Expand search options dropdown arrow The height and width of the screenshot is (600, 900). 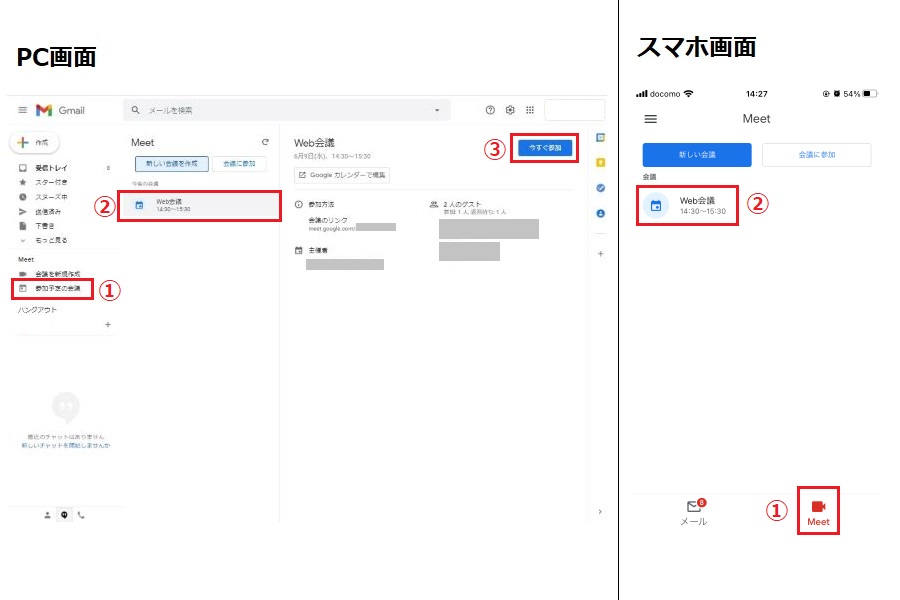pos(436,110)
